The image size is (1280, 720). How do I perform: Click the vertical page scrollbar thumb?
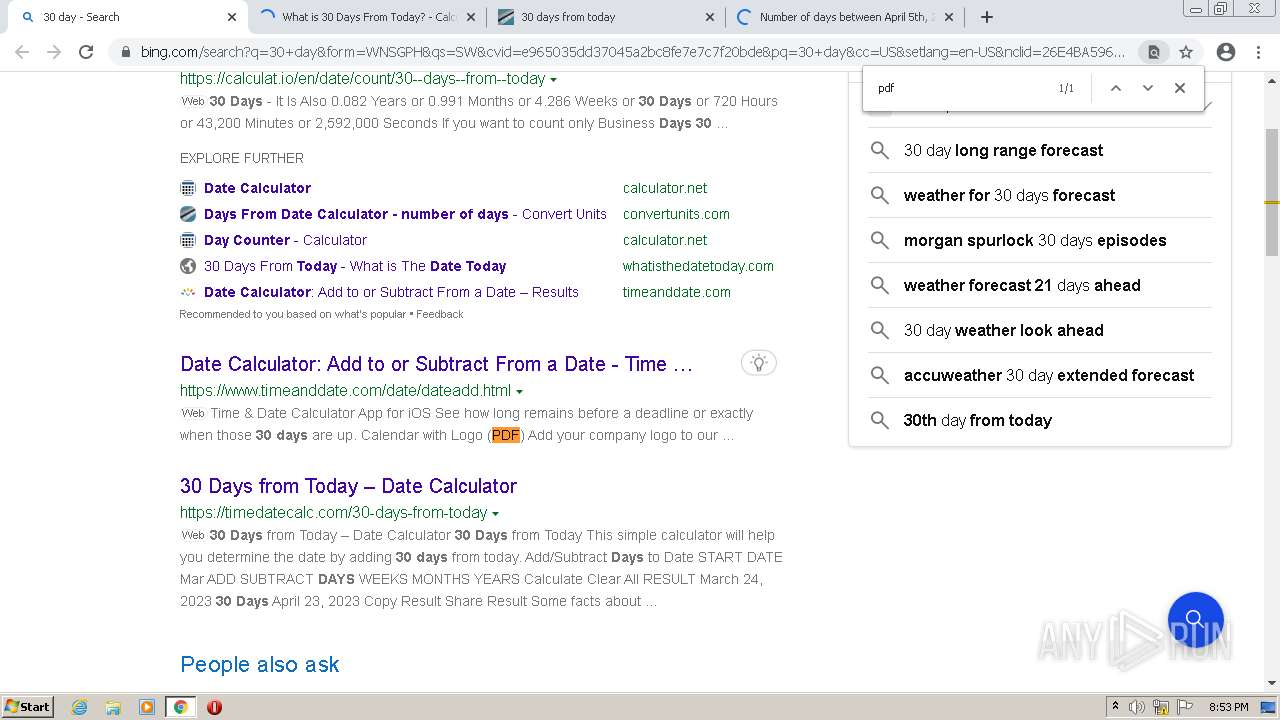[1272, 192]
